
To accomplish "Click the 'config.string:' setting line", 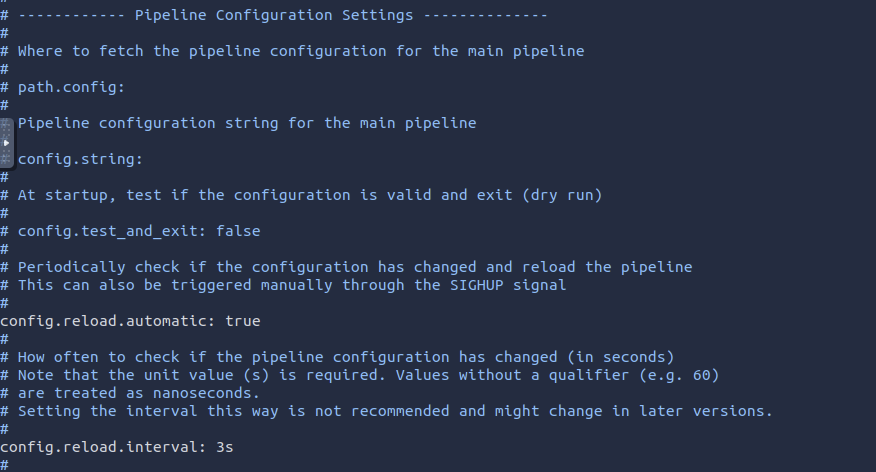I will tap(80, 159).
